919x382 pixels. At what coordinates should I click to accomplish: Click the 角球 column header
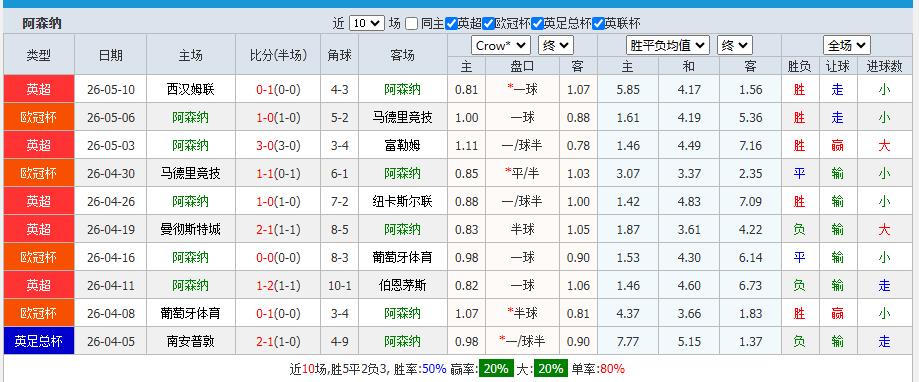(x=340, y=56)
